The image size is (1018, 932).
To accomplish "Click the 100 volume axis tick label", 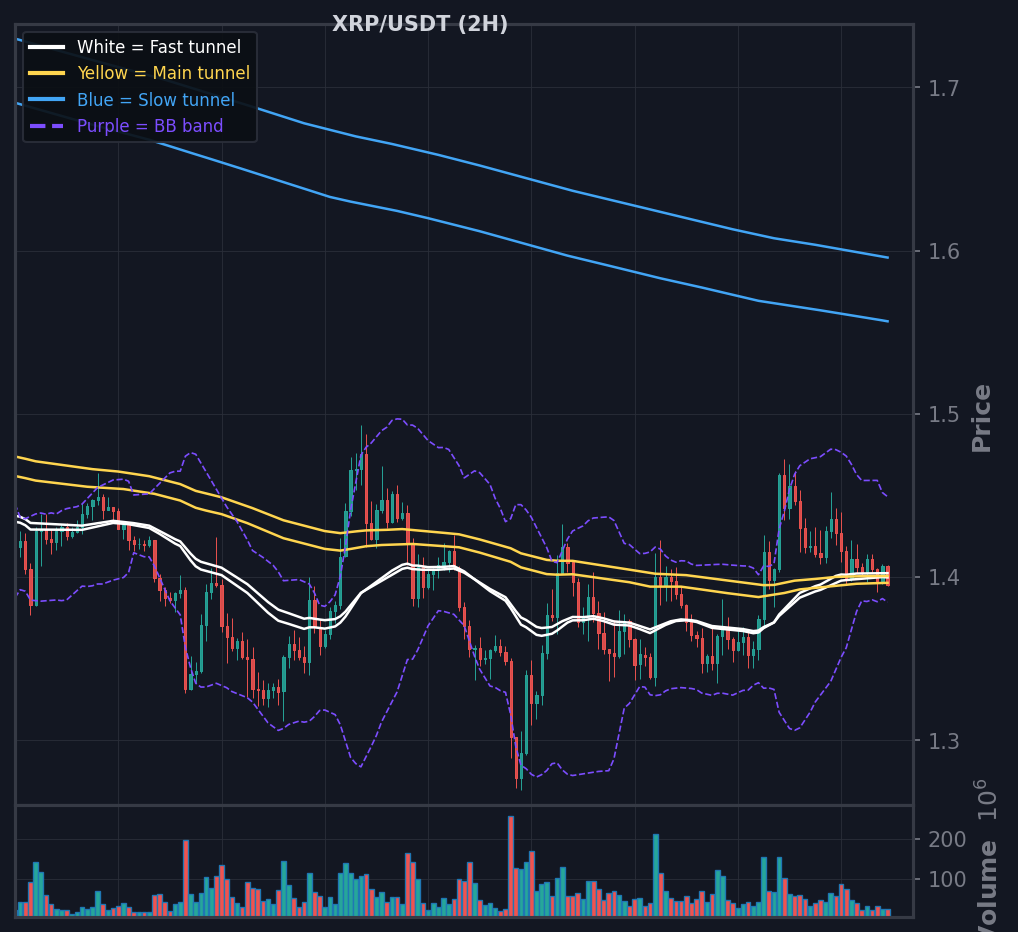I will 947,880.
